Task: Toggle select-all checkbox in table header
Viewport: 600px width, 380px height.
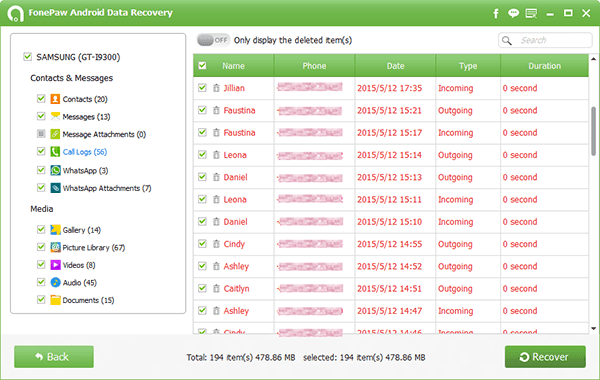Action: (202, 66)
